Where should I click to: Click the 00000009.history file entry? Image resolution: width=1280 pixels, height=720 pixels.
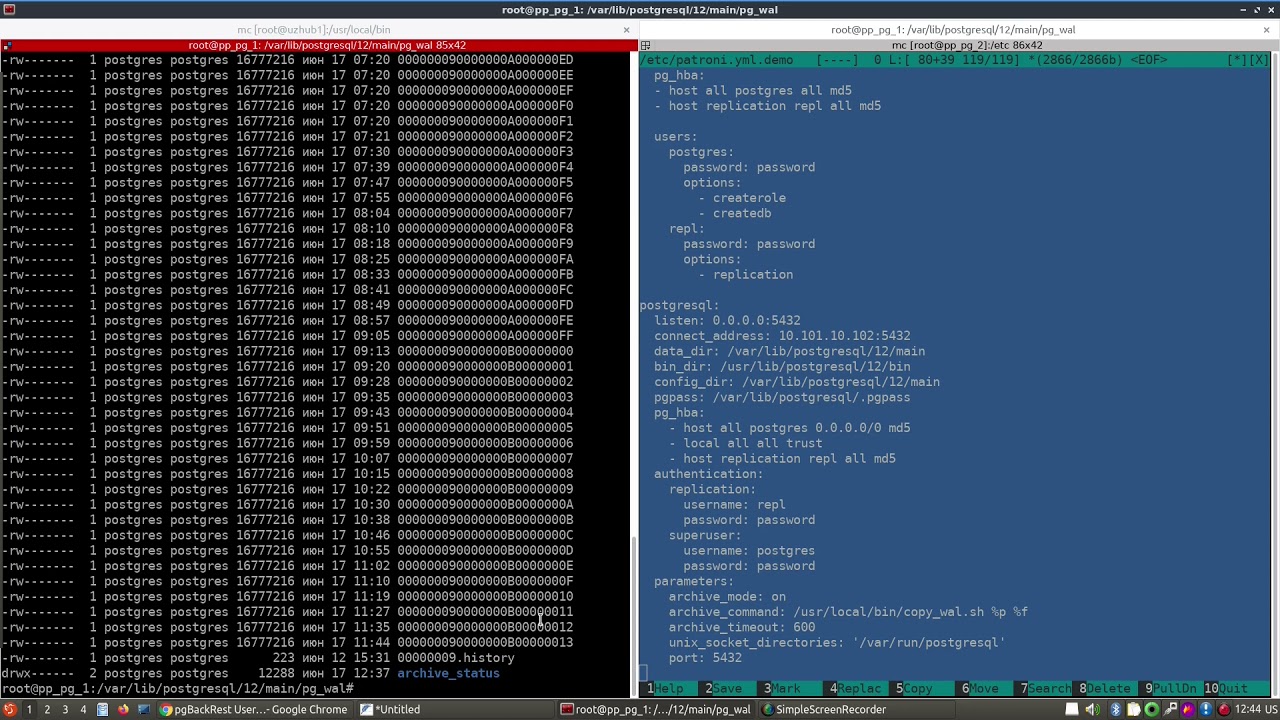pyautogui.click(x=456, y=658)
